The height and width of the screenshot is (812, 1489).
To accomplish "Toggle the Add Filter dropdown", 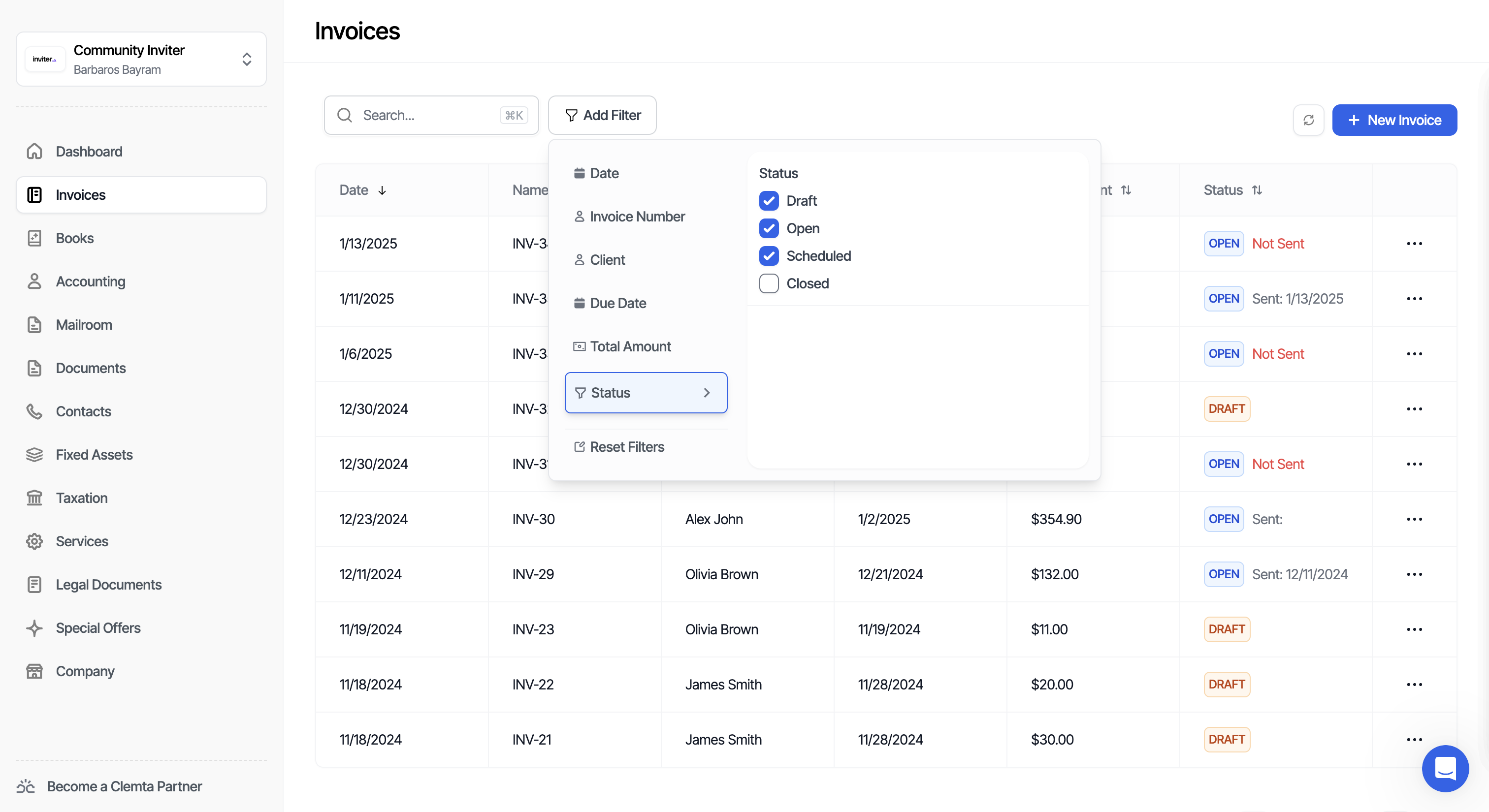I will 602,116.
